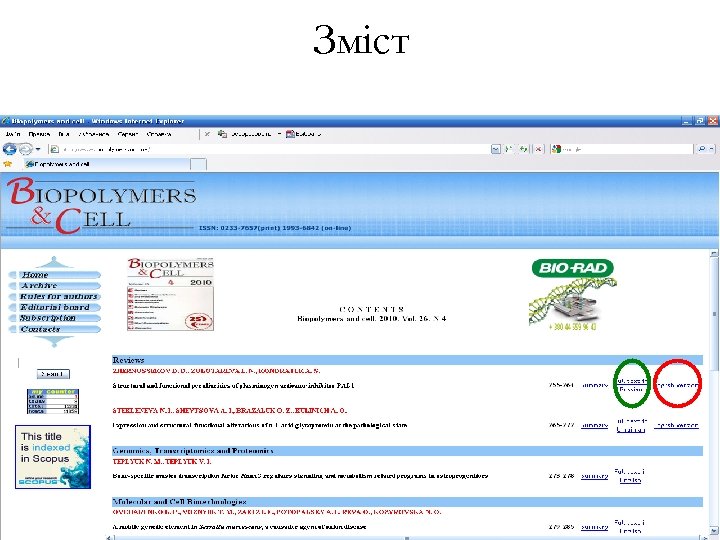Click the red select toolbar icon
Screen dimensions: 720x540
click(x=290, y=134)
